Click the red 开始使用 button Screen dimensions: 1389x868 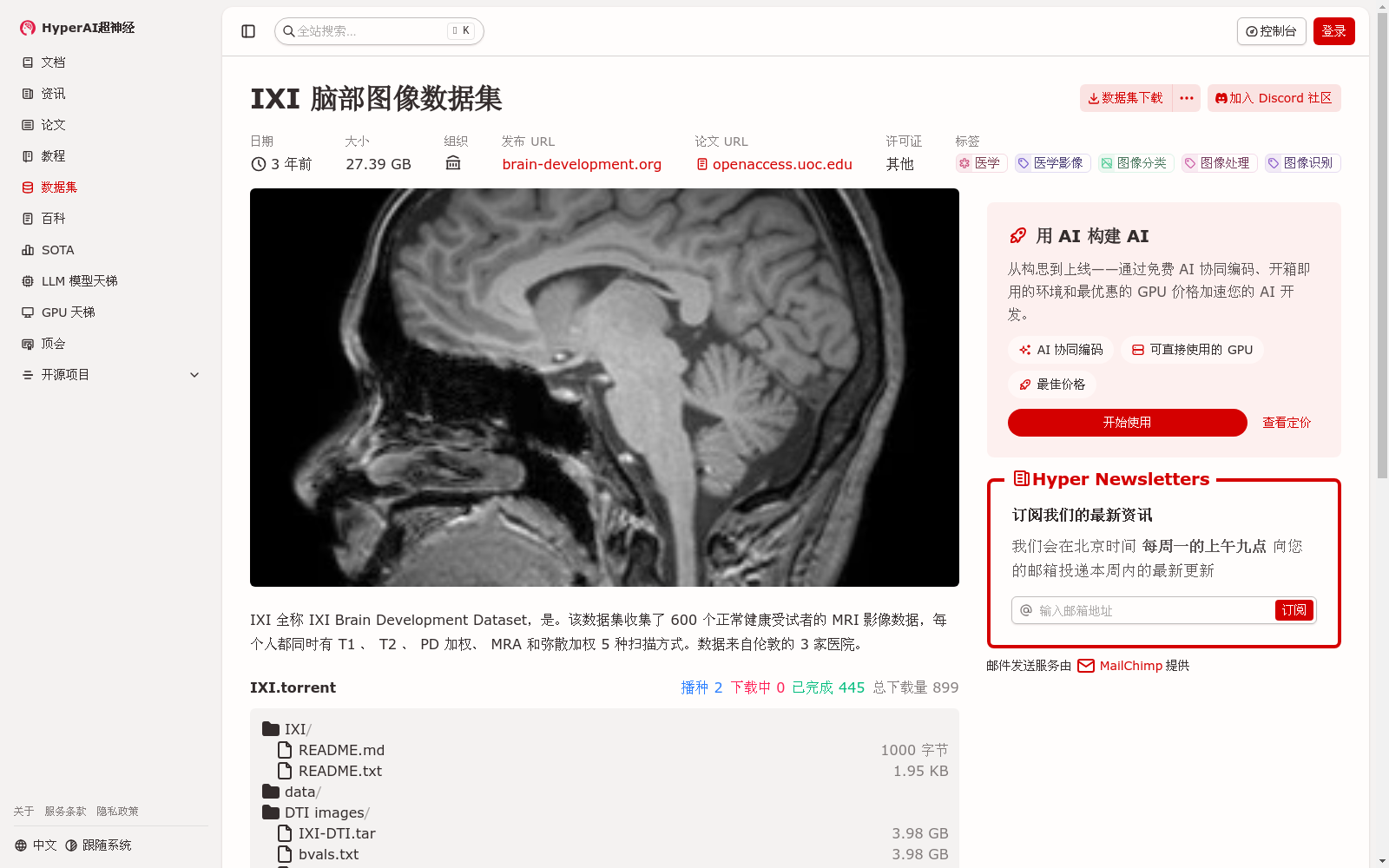[x=1127, y=423]
